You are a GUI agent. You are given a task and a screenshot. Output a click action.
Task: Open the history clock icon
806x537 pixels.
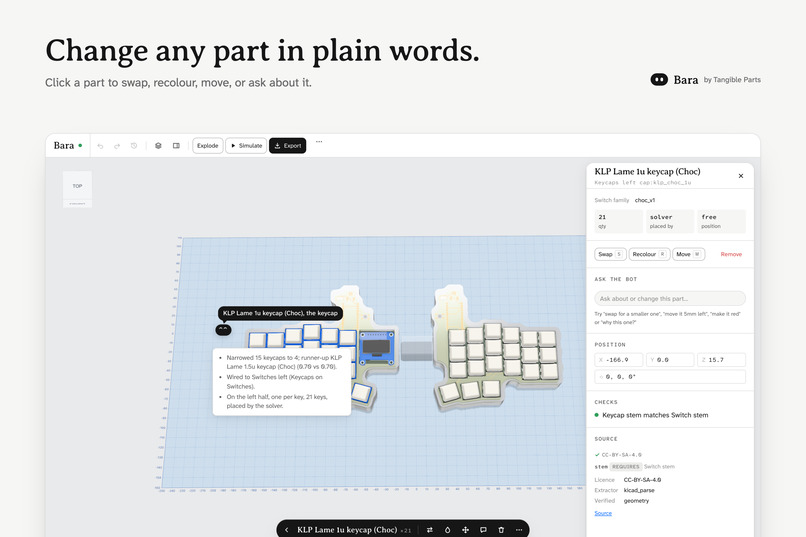coord(134,146)
